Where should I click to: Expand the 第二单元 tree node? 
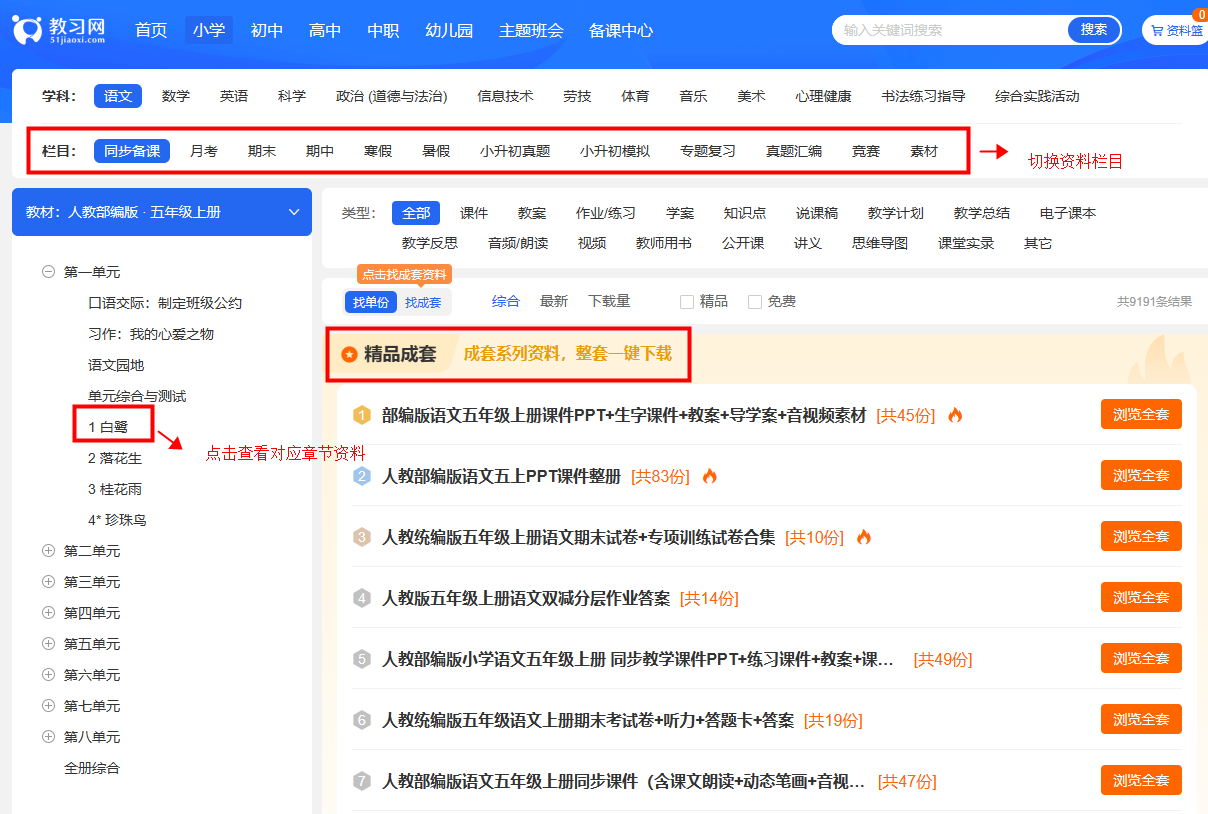48,551
